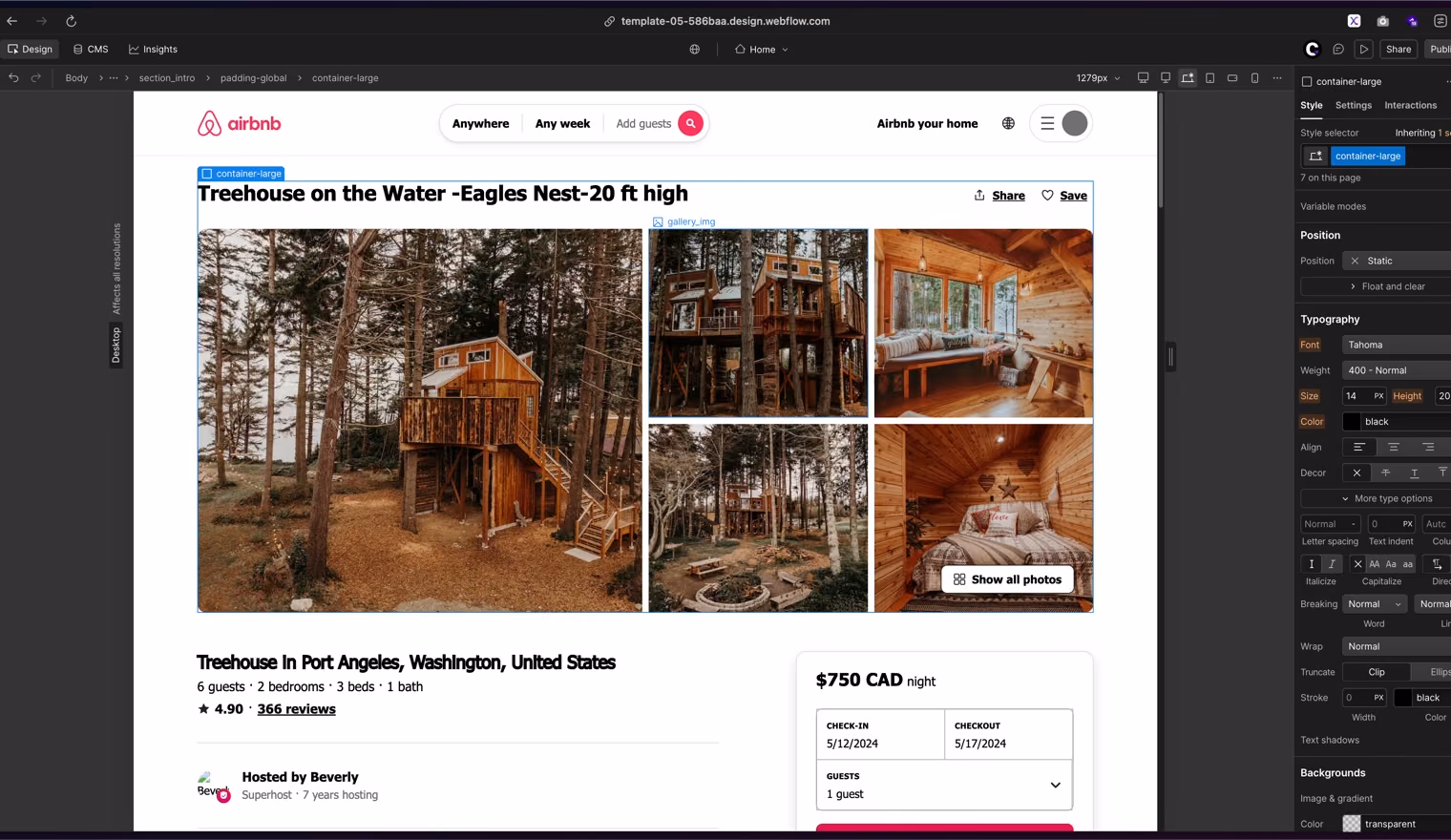Image resolution: width=1451 pixels, height=840 pixels.
Task: Switch to the mobile landscape breakpoint
Action: [1232, 78]
